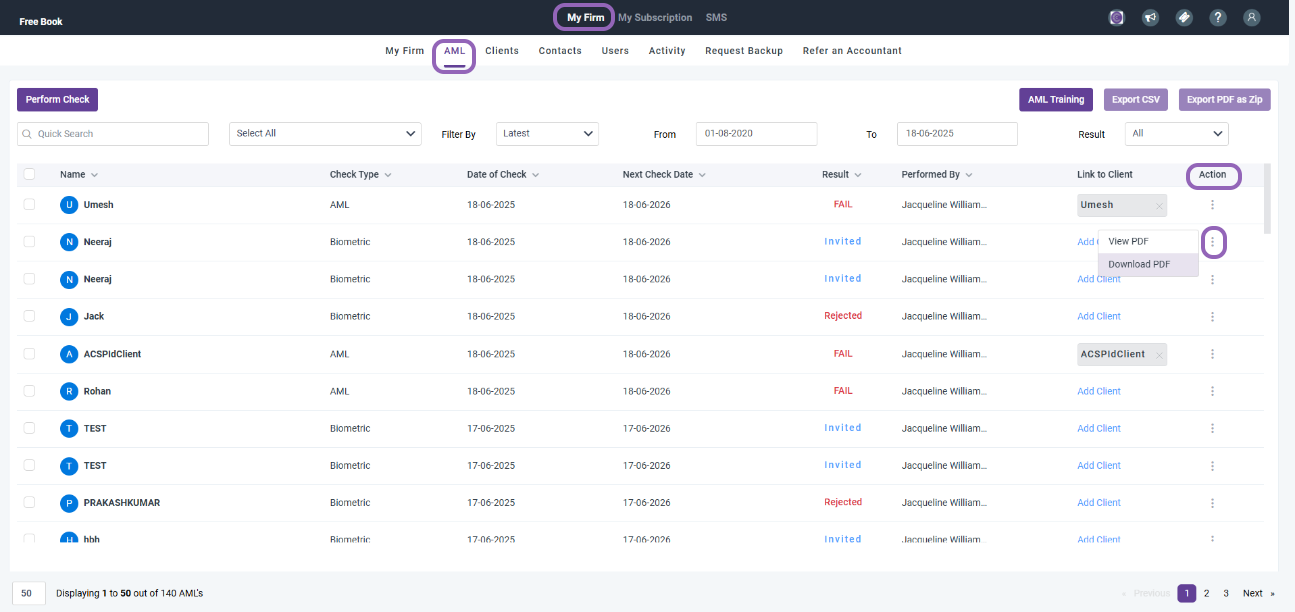Open three-dot action menu for ACSPIdClient
Screen dimensions: 1295x612
[x=1212, y=354]
